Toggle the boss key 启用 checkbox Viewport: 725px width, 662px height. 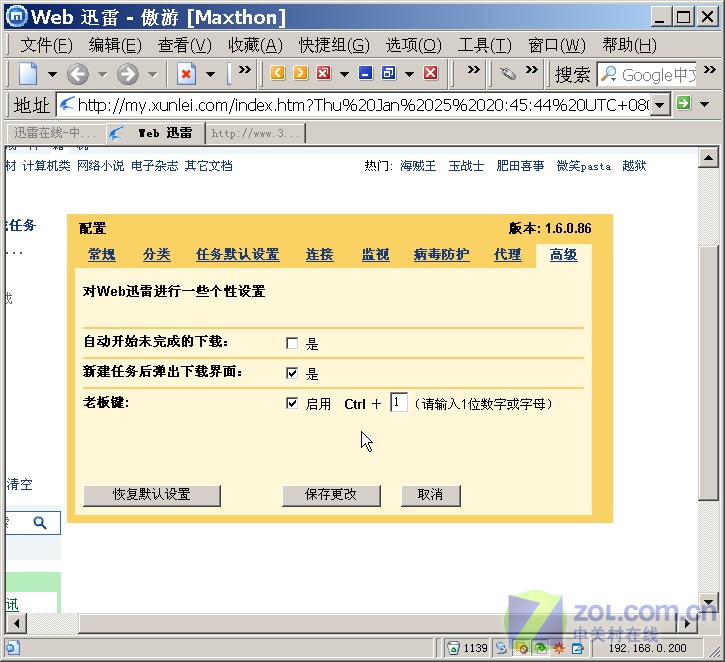coord(292,403)
